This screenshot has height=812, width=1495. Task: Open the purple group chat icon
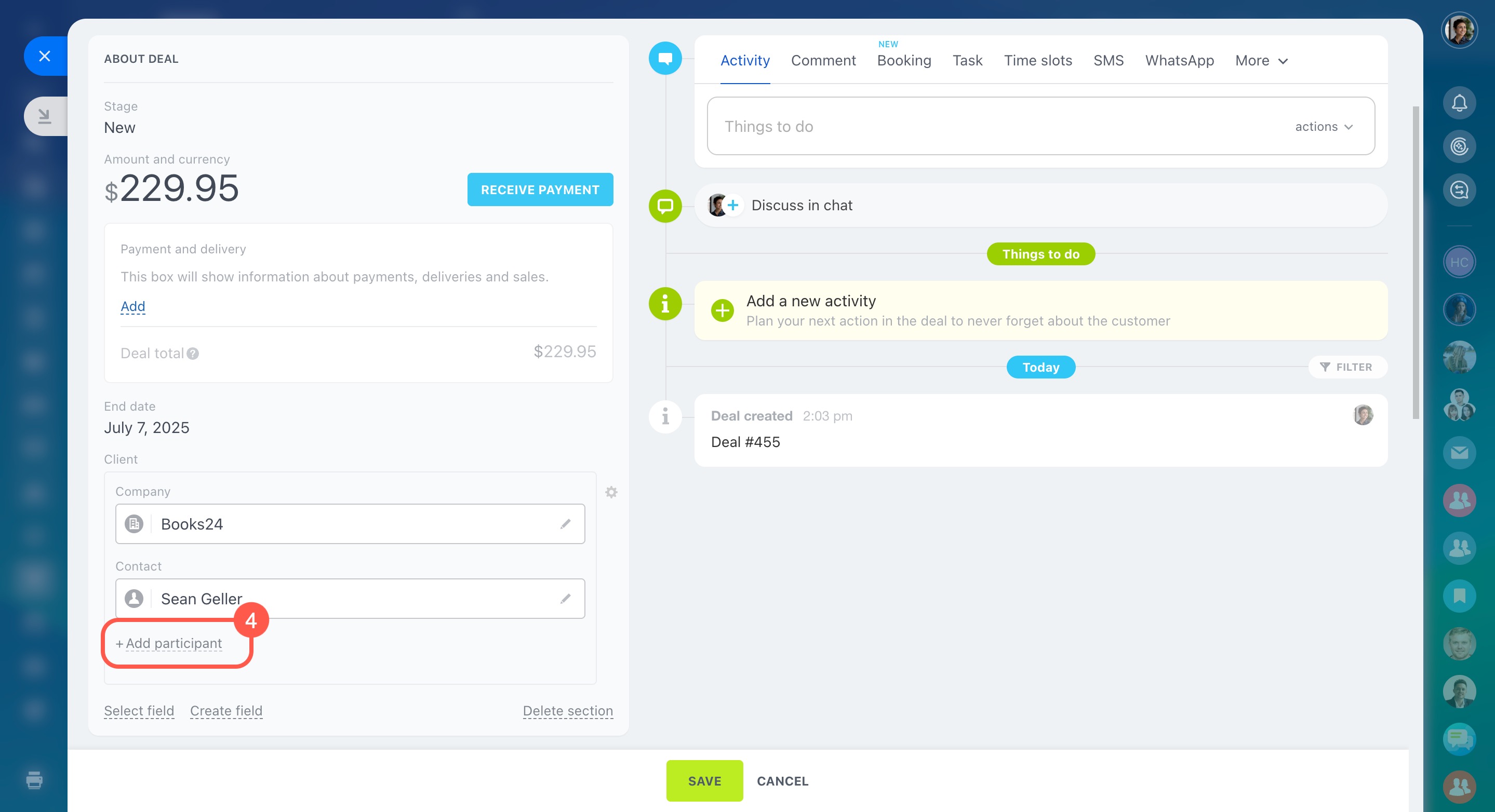click(1459, 500)
